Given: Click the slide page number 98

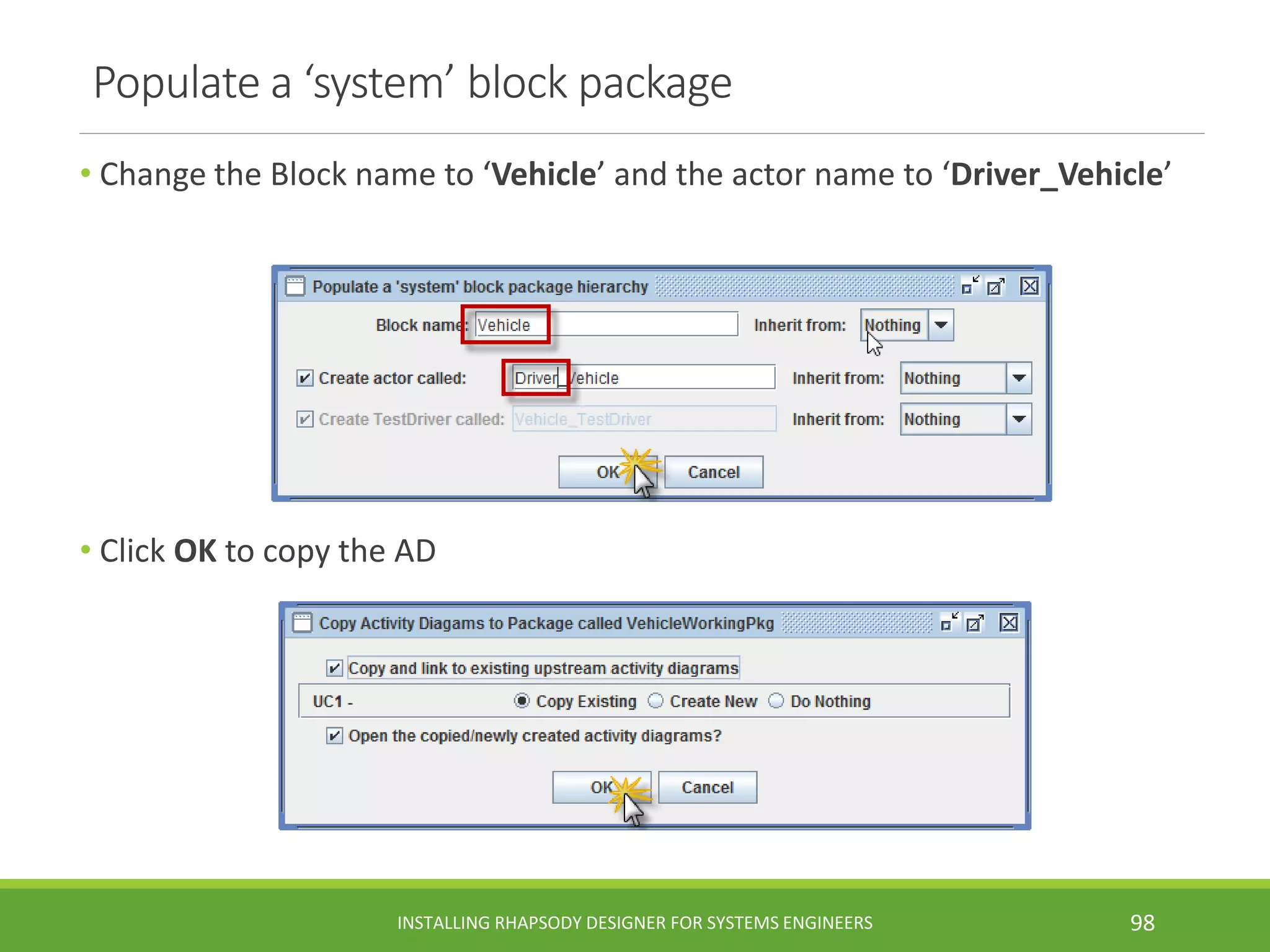Looking at the screenshot, I should point(1142,923).
